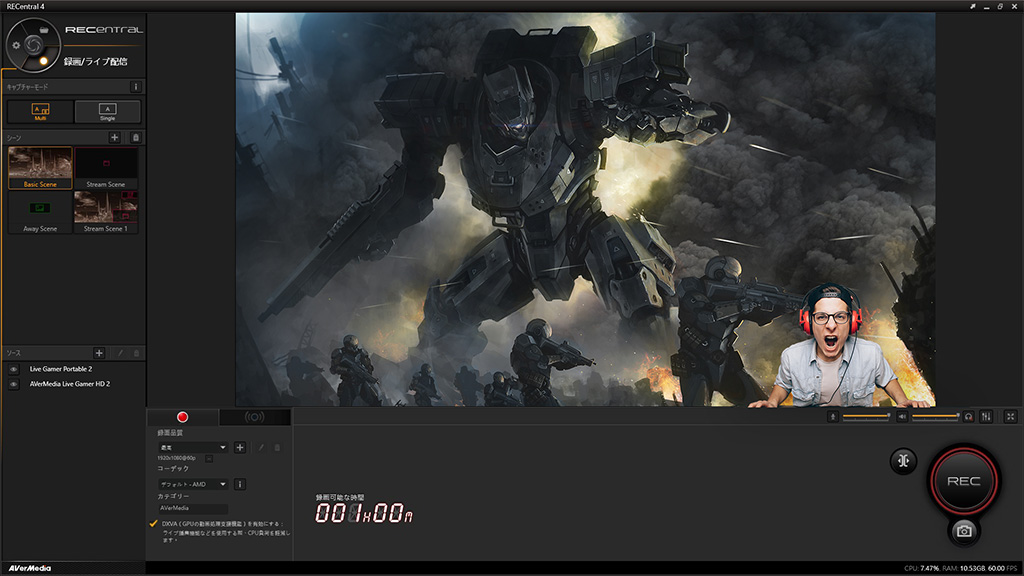Switch to Single capture mode
Screen dimensions: 1024x576
pos(107,112)
